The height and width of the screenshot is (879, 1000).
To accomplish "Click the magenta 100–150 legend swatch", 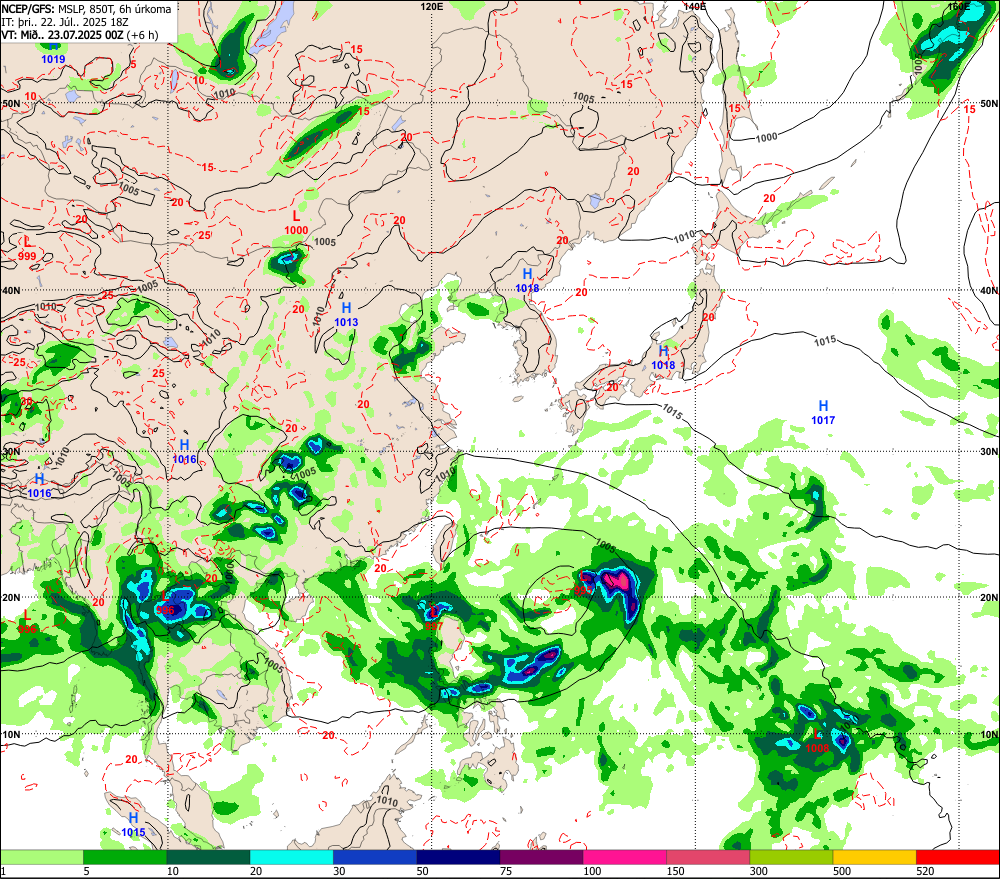I will click(x=625, y=857).
